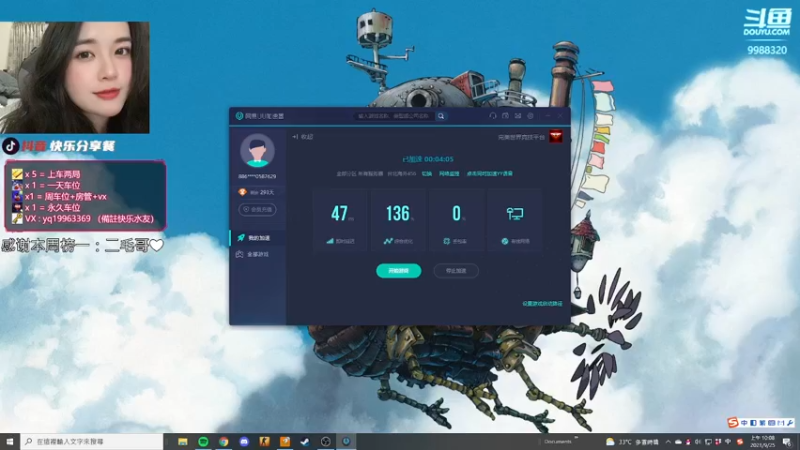Viewport: 800px width, 450px height.
Task: Open the mail envelope icon in the title bar
Action: point(518,116)
